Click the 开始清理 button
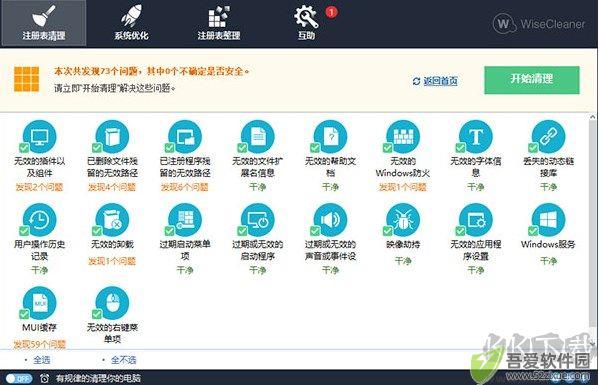Viewport: 599px width, 385px height. [x=532, y=80]
